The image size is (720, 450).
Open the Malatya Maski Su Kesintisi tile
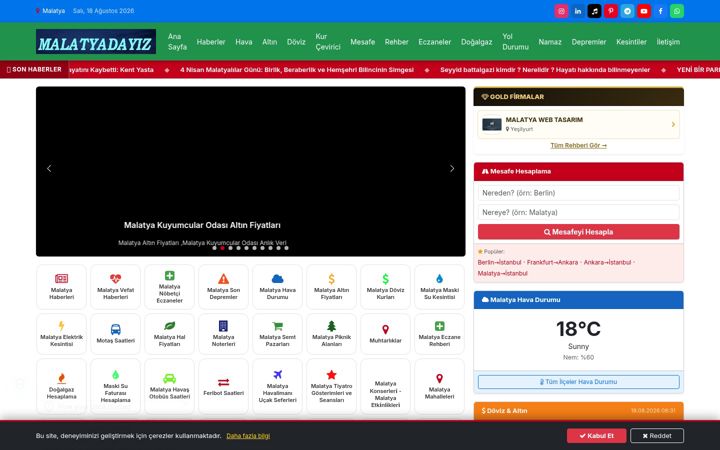(x=439, y=287)
